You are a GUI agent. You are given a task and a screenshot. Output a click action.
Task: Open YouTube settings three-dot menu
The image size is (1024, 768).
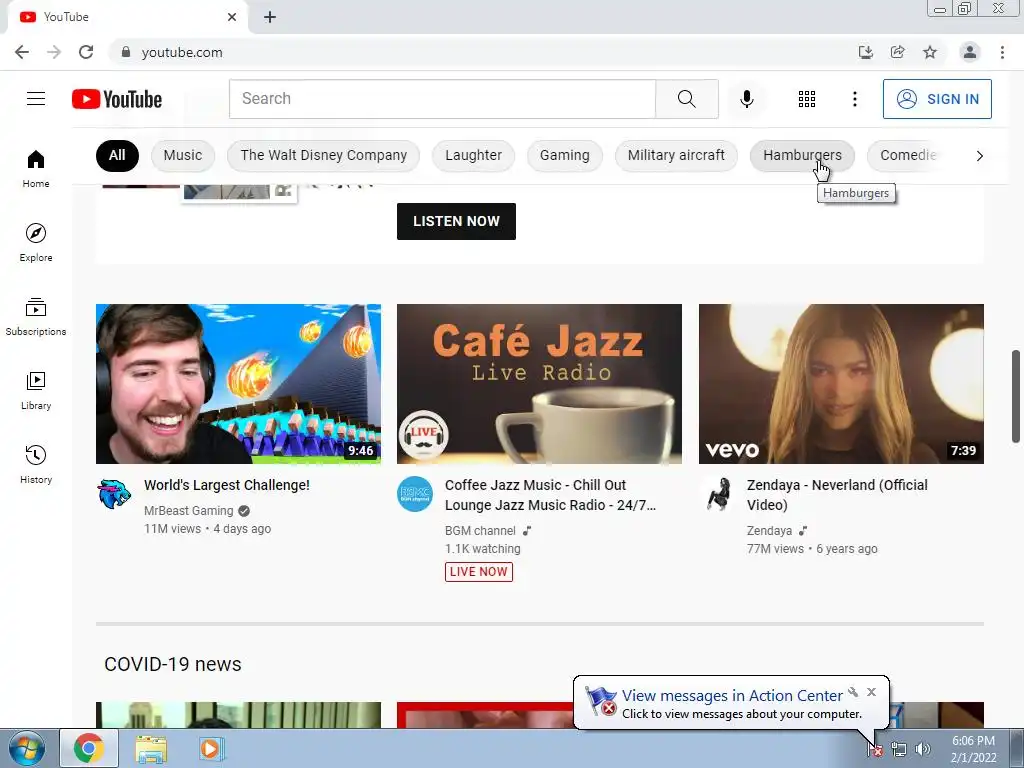tap(854, 99)
